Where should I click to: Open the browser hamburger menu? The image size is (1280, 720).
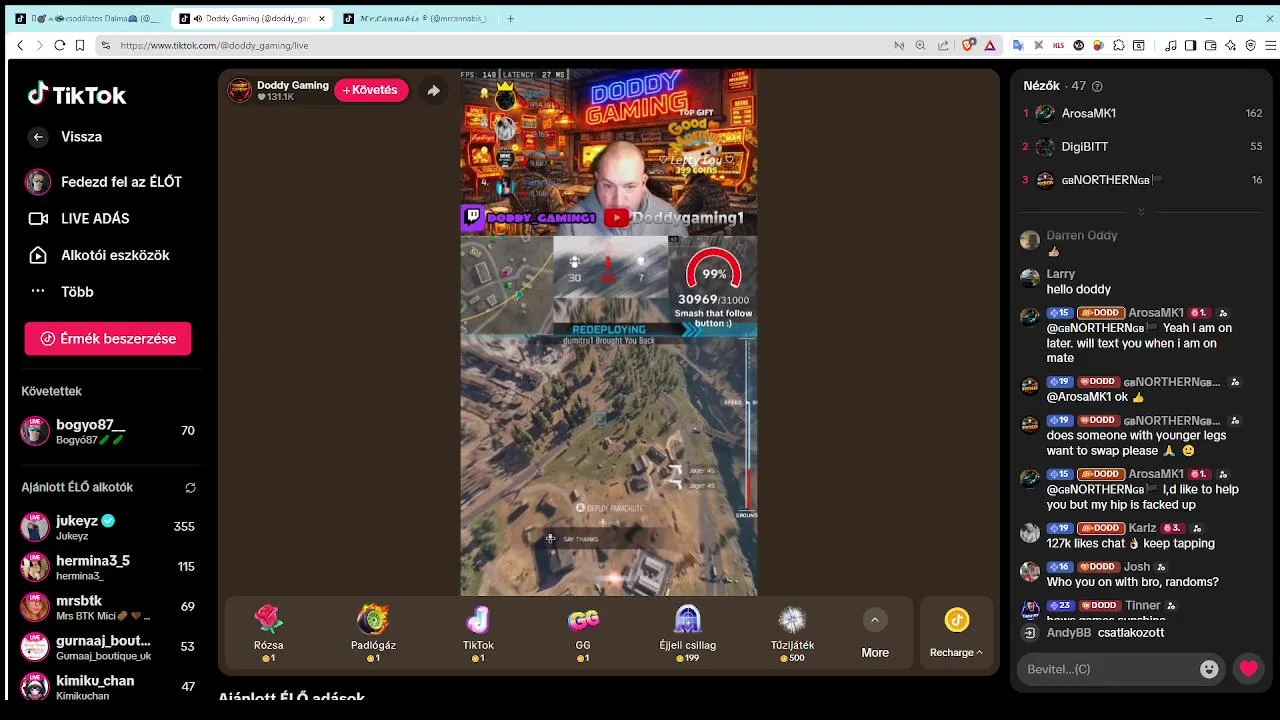point(1271,45)
